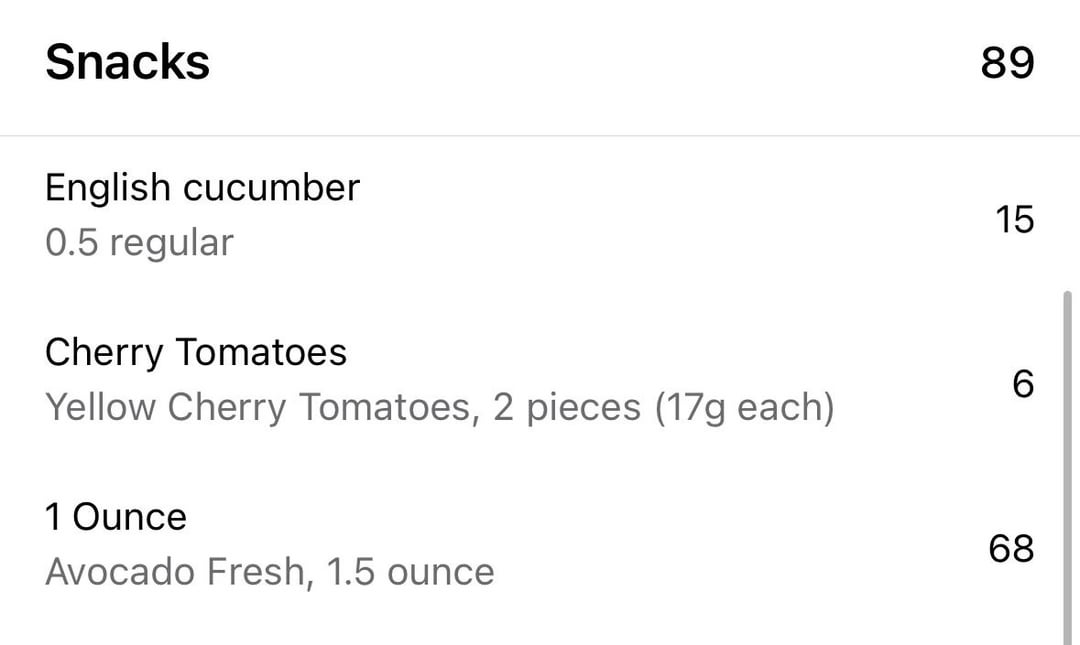Tap the Snacks total calories 89
Image resolution: width=1080 pixels, height=645 pixels.
click(1007, 63)
